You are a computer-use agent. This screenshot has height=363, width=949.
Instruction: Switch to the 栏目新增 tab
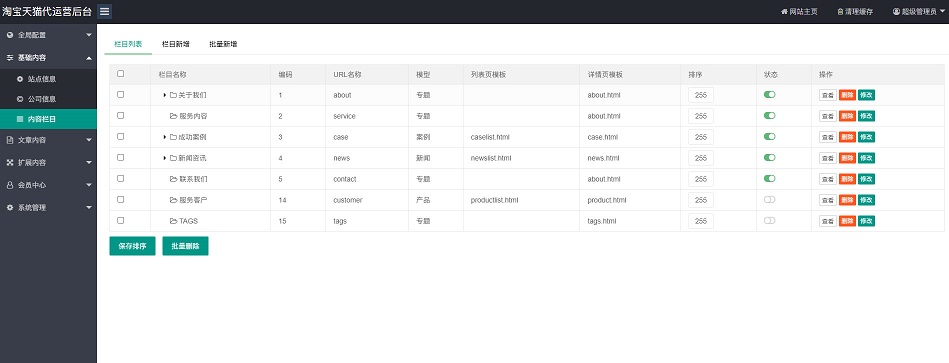[x=176, y=44]
